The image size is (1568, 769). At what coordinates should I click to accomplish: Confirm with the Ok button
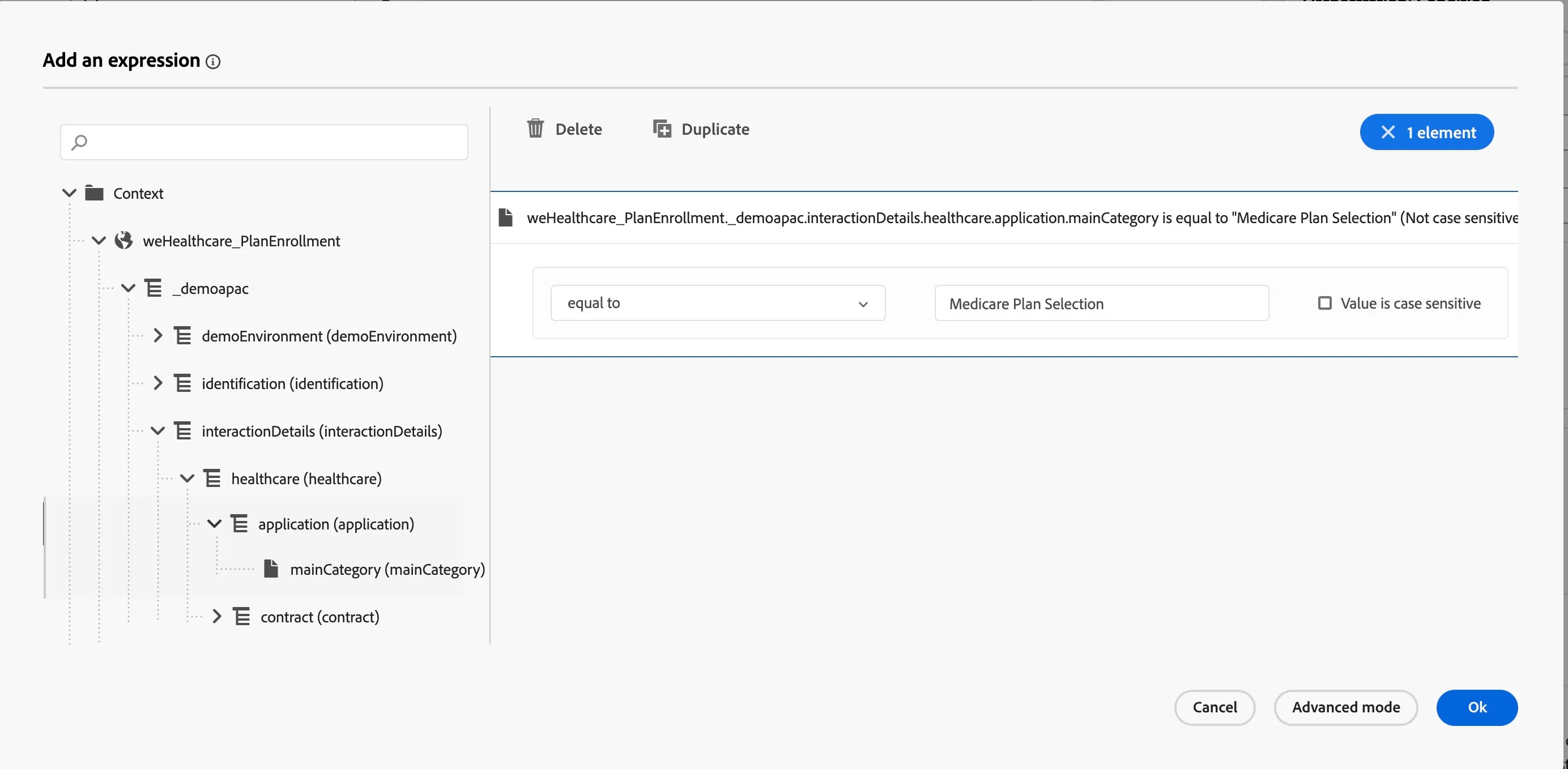coord(1477,707)
